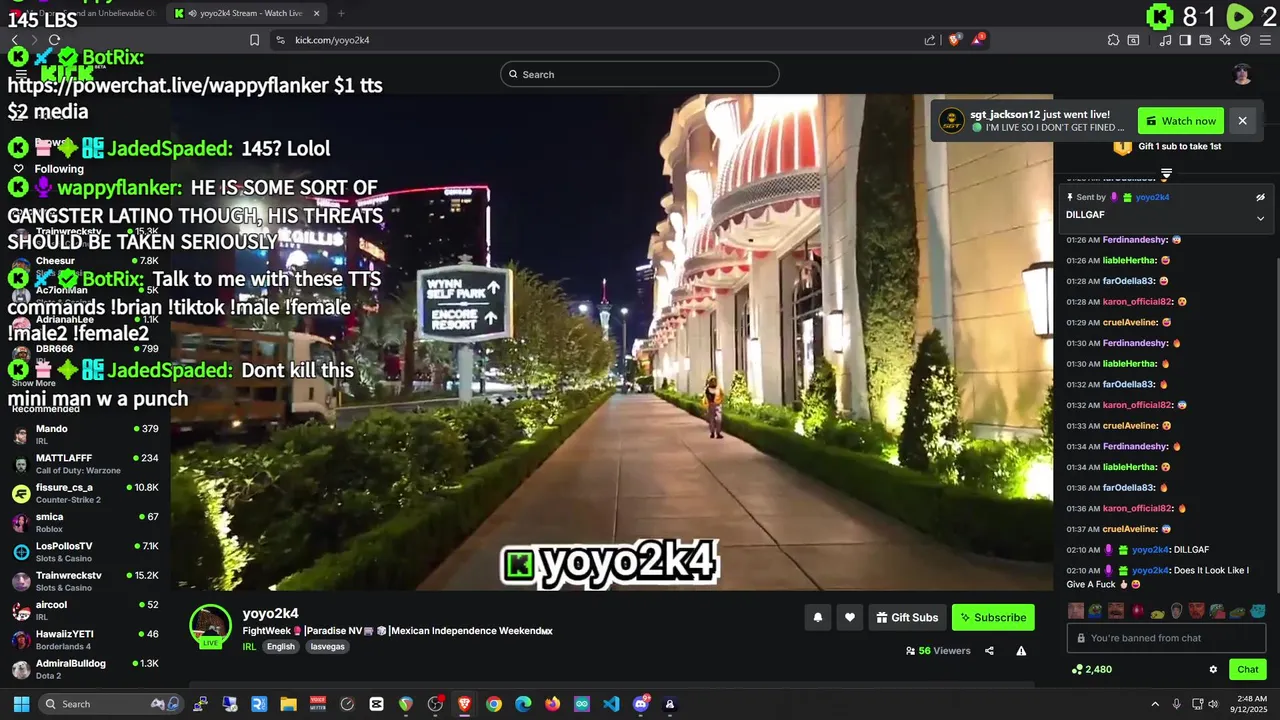Click the Kick search box

[640, 74]
